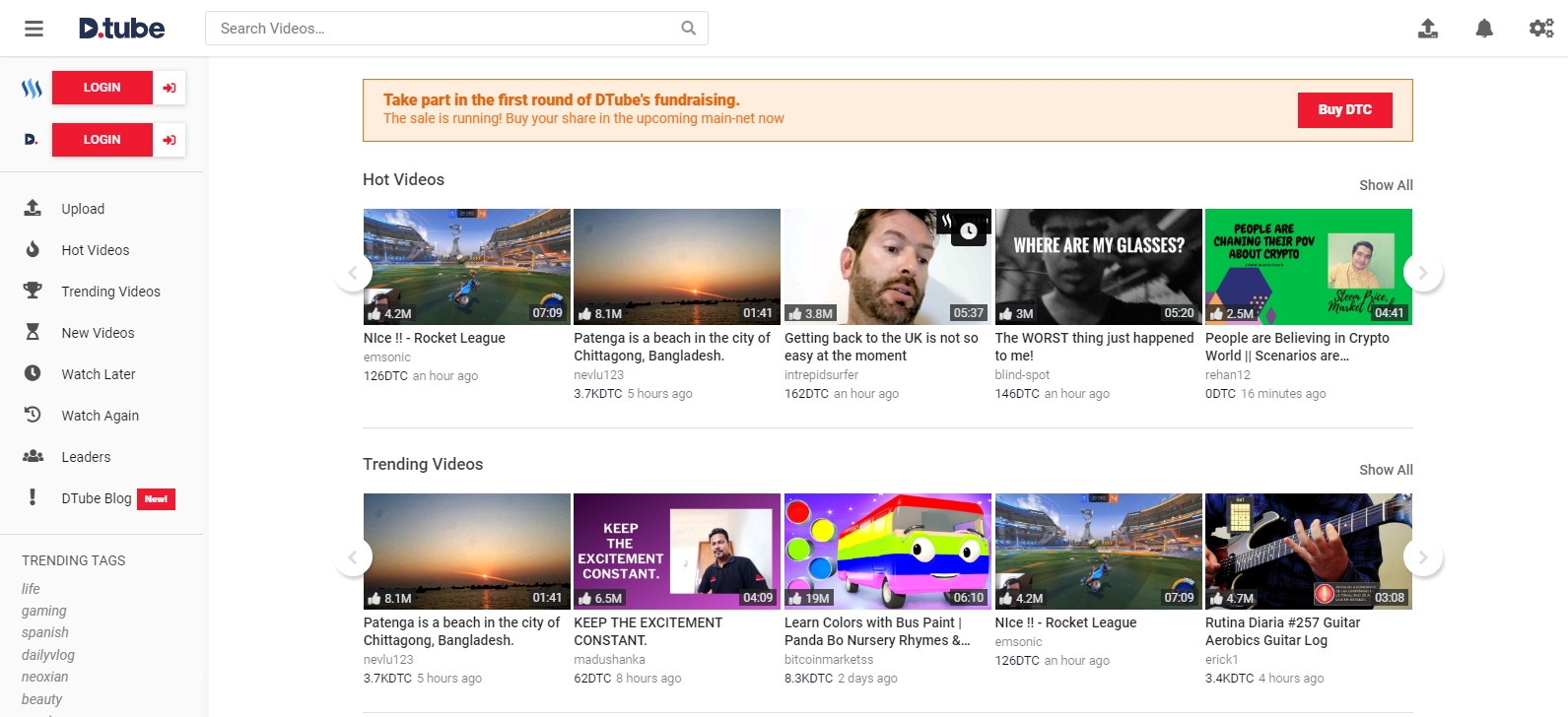
Task: Advance Trending Videos carousel right
Action: 1422,557
